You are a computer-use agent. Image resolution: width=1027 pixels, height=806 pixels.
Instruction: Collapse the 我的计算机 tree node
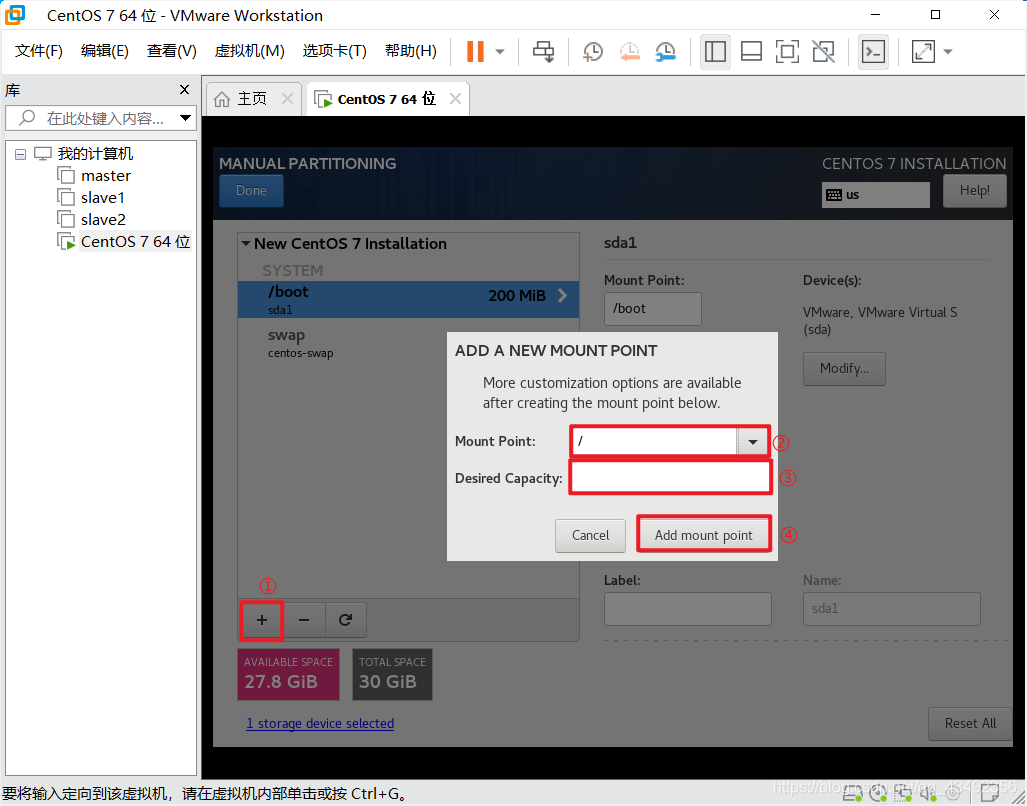pyautogui.click(x=20, y=155)
